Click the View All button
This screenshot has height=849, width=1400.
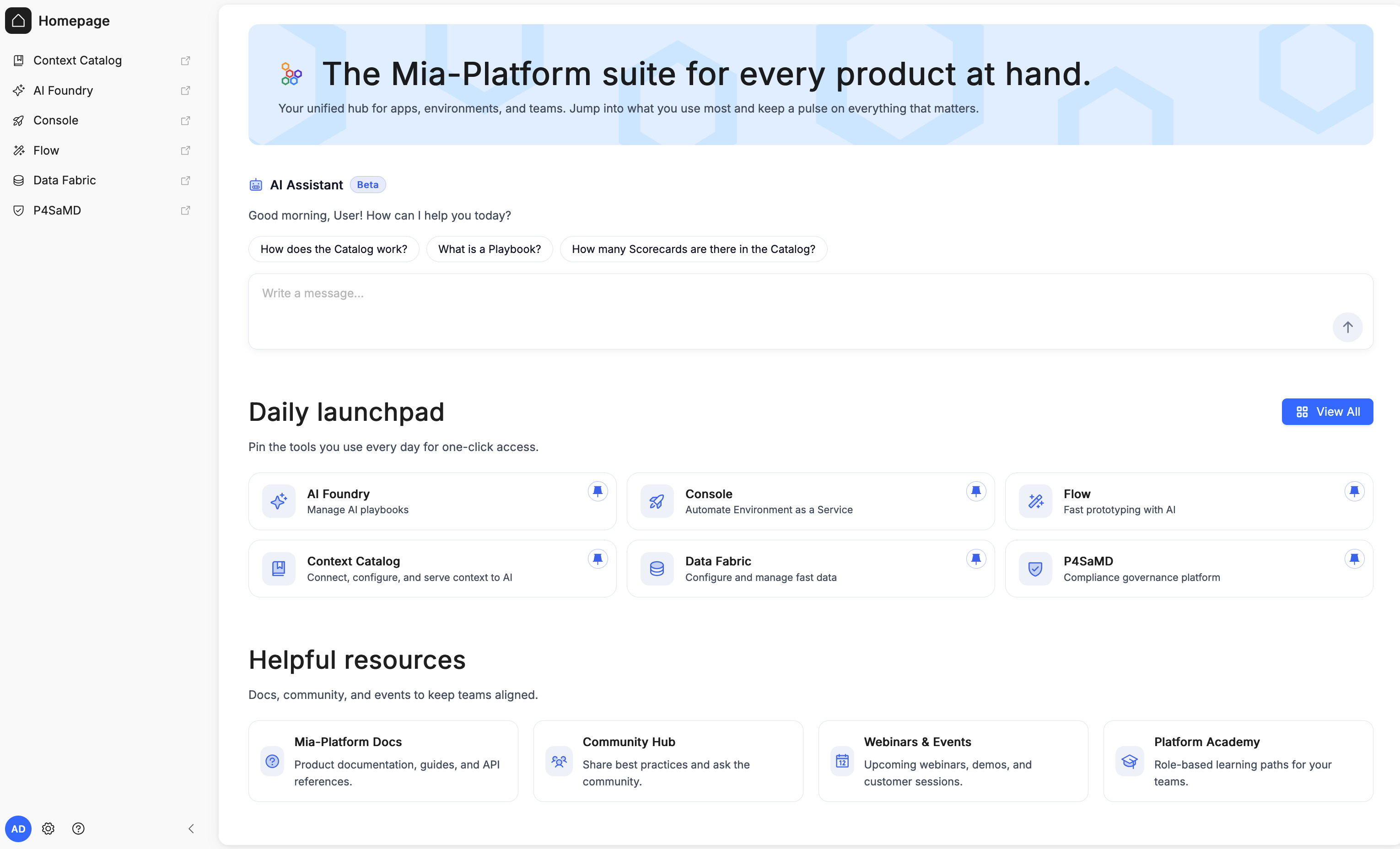tap(1327, 412)
